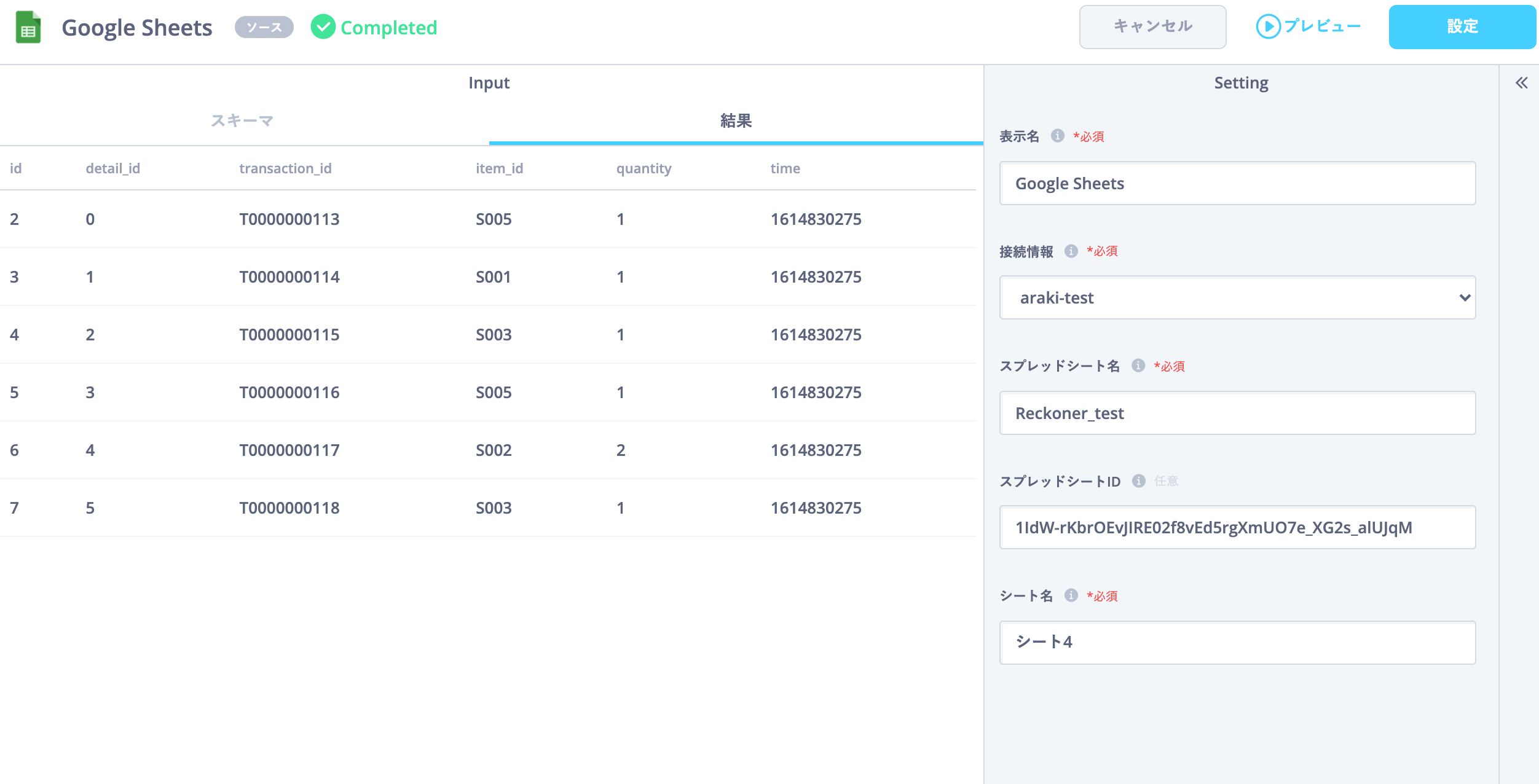Switch to the 結果 tab
The image size is (1539, 784).
[736, 120]
